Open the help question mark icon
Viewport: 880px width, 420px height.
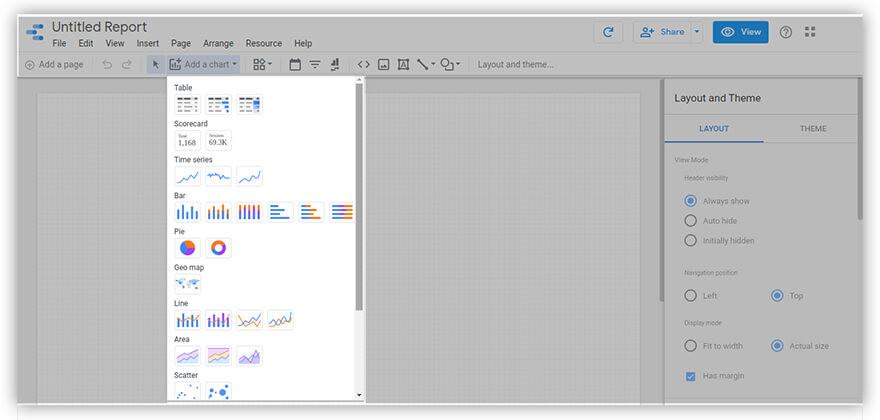point(786,32)
